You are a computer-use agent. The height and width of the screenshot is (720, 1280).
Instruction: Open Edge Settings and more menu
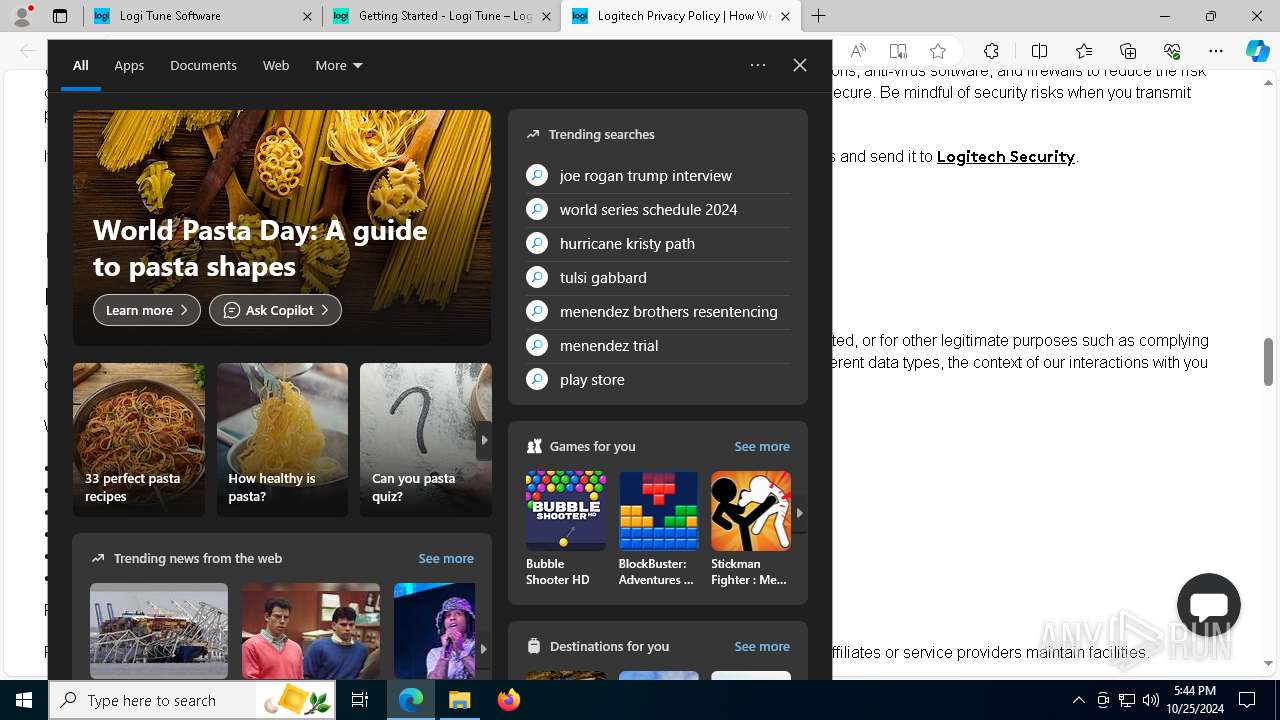coord(1216,51)
